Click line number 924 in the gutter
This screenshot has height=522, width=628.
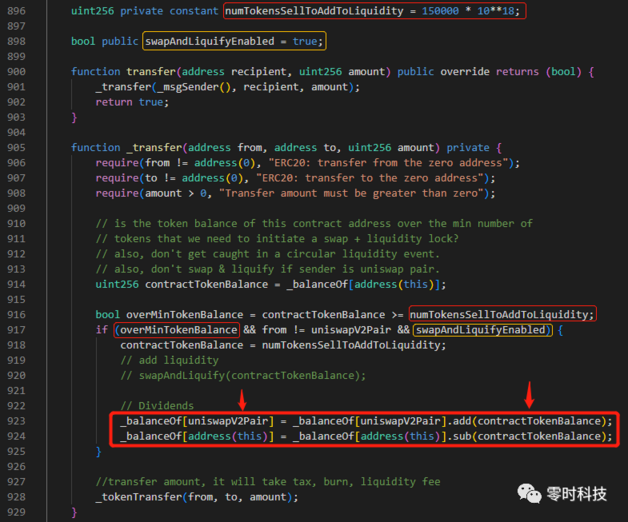pos(16,436)
